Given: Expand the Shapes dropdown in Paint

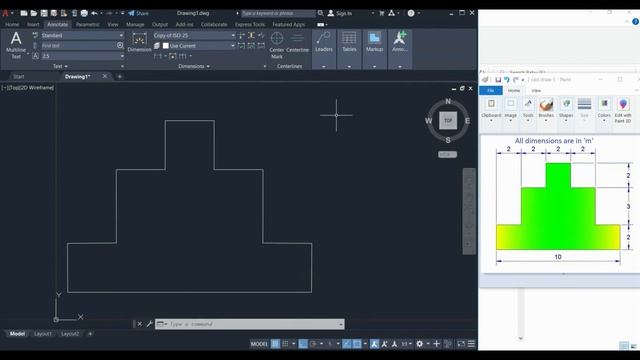Looking at the screenshot, I should pos(566,121).
